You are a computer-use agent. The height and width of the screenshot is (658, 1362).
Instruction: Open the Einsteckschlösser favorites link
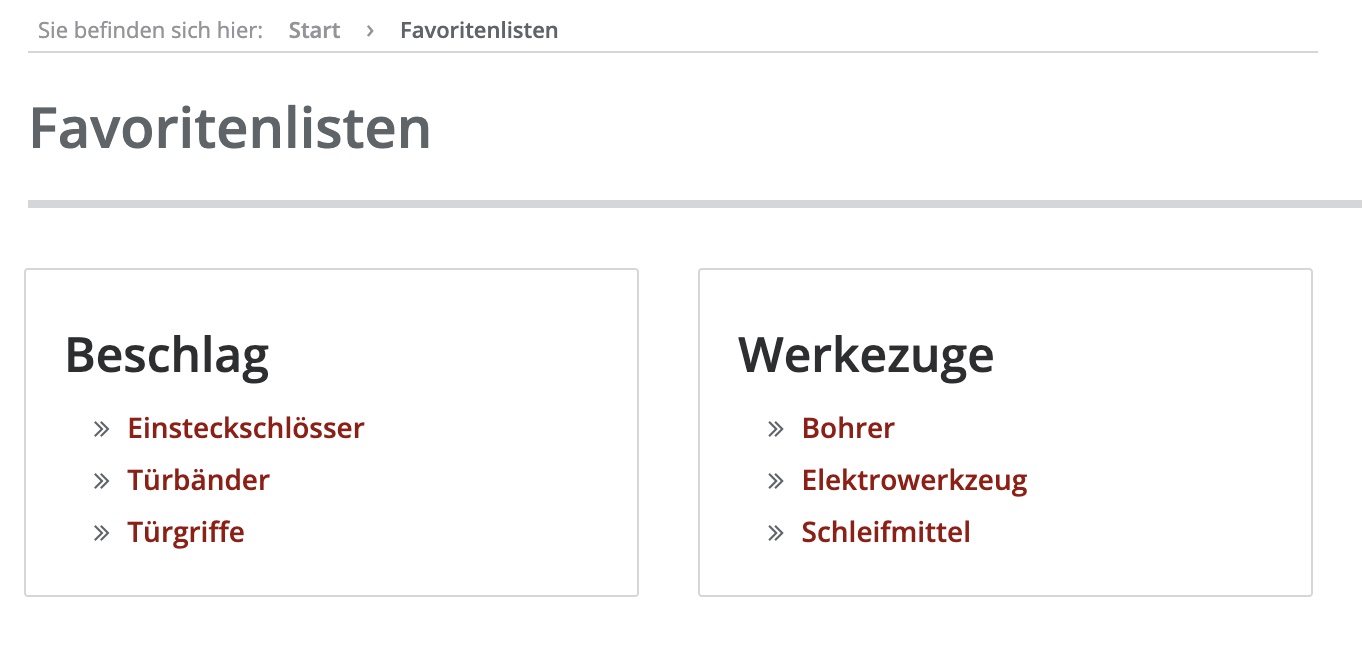(245, 429)
